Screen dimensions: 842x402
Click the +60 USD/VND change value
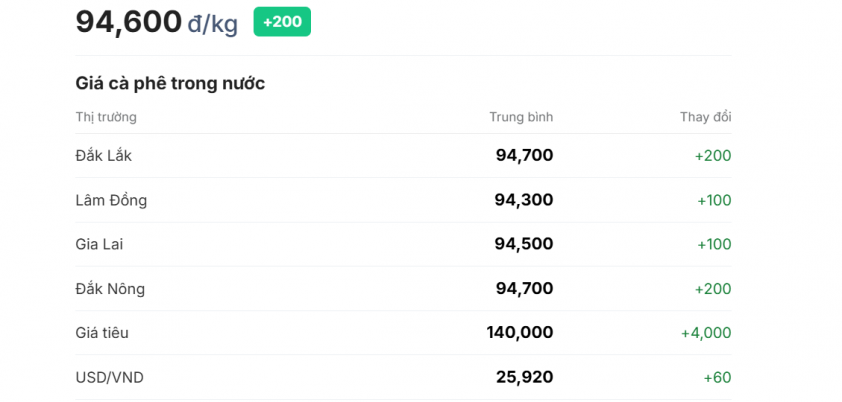(717, 377)
